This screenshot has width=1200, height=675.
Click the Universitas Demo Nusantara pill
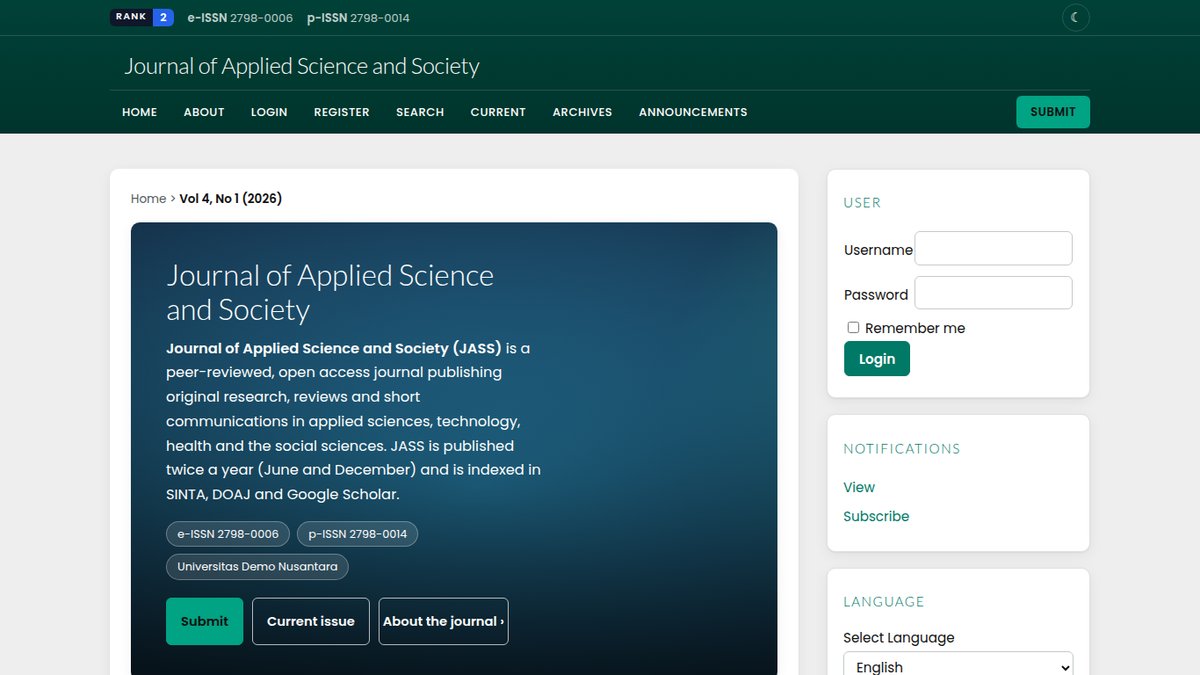point(257,566)
